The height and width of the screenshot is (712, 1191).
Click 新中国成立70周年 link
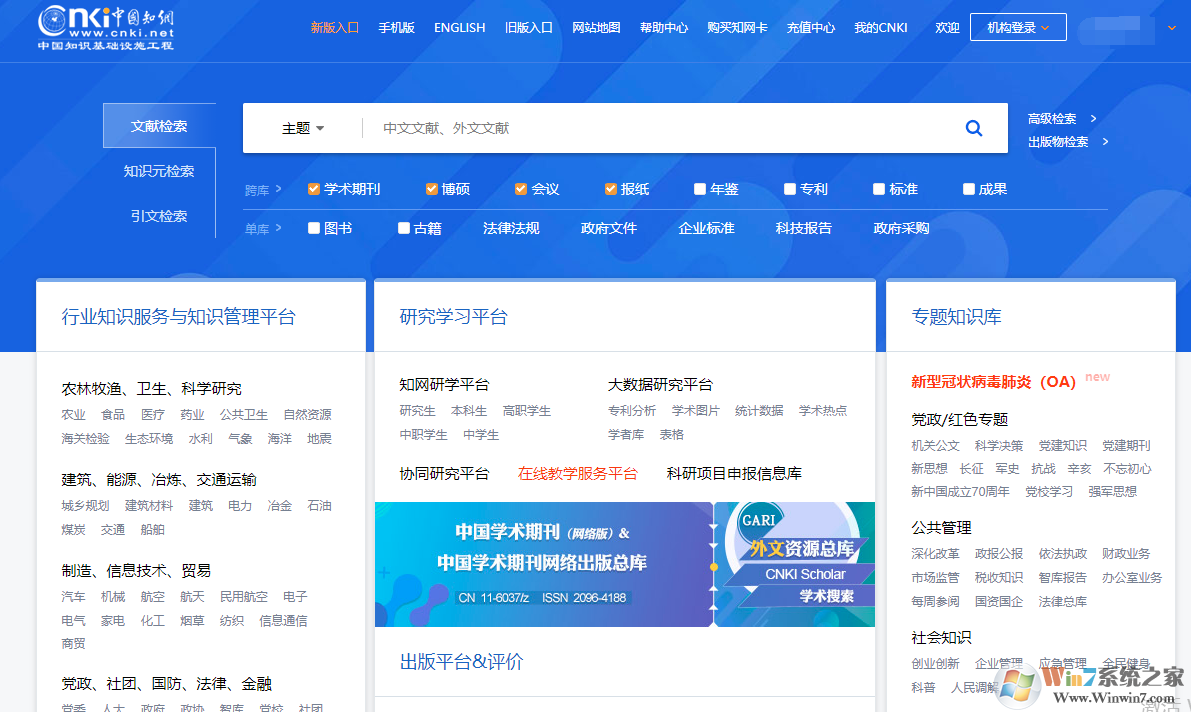pyautogui.click(x=960, y=492)
